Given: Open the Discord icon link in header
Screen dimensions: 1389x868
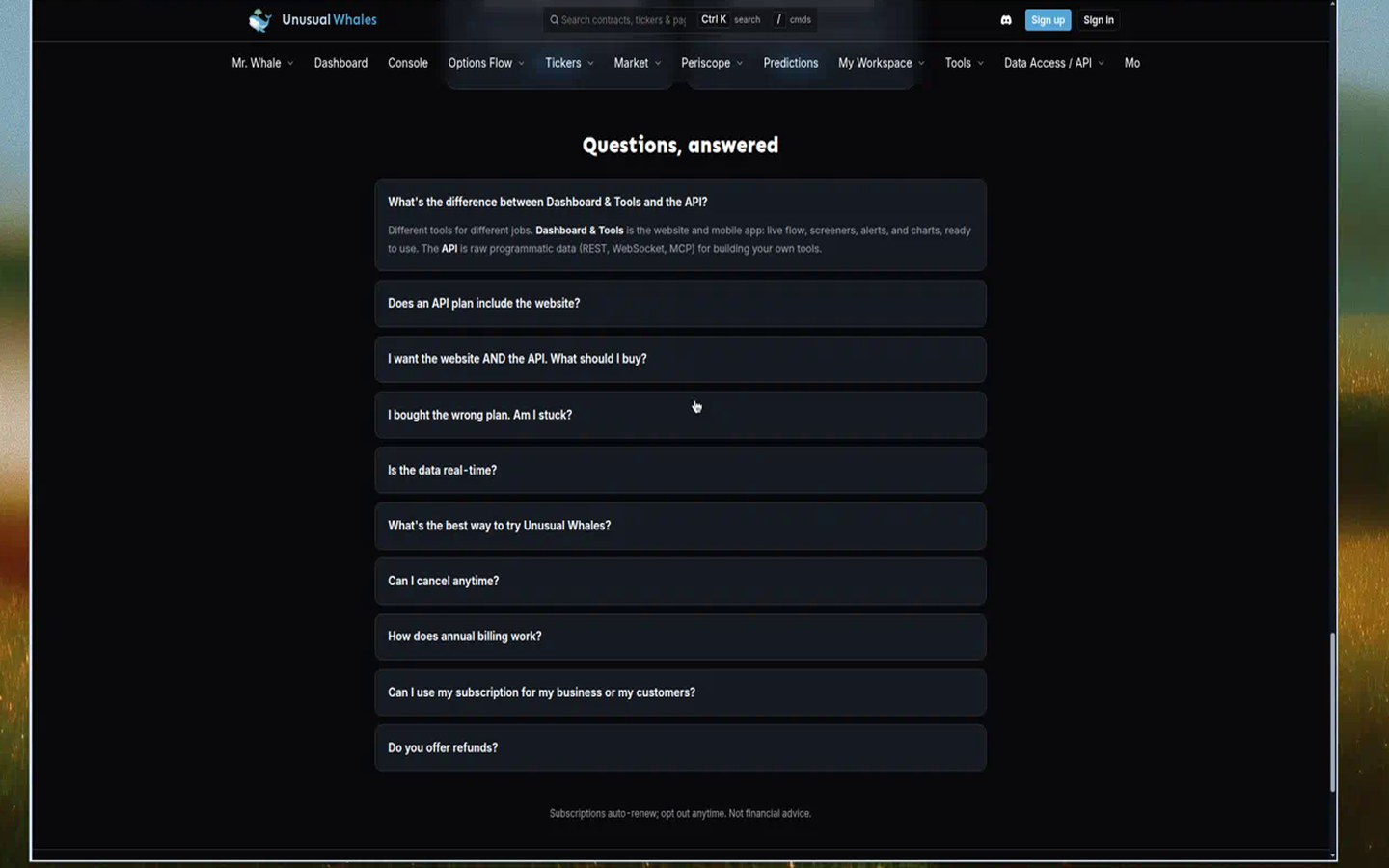Looking at the screenshot, I should click(1006, 20).
